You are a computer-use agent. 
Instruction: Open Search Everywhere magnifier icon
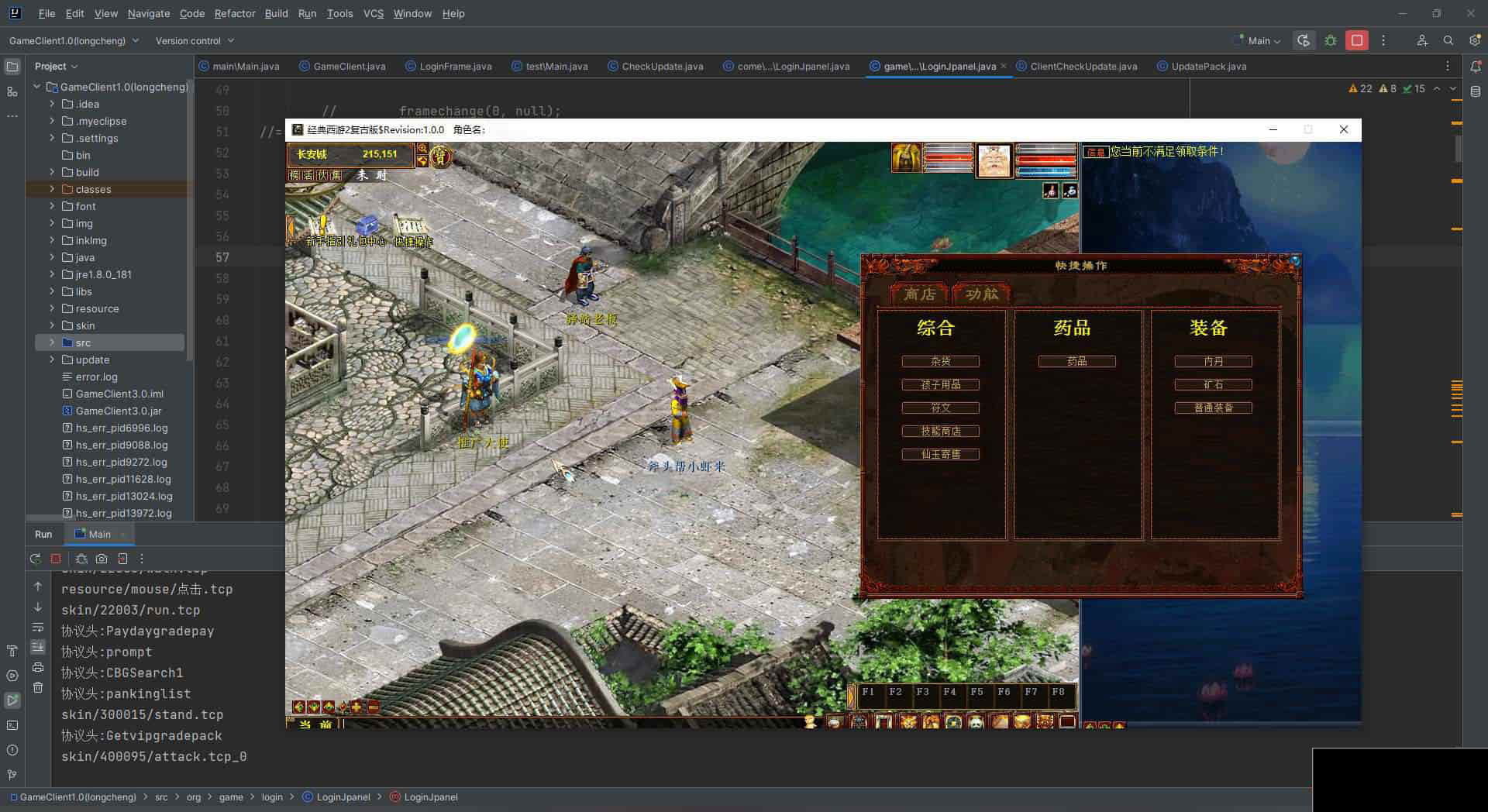[x=1448, y=40]
